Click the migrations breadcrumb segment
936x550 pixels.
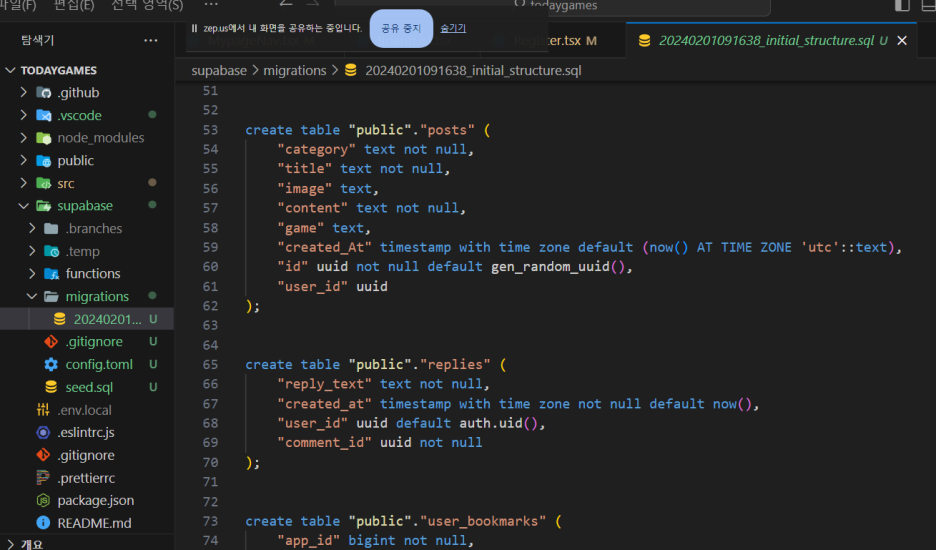[295, 70]
